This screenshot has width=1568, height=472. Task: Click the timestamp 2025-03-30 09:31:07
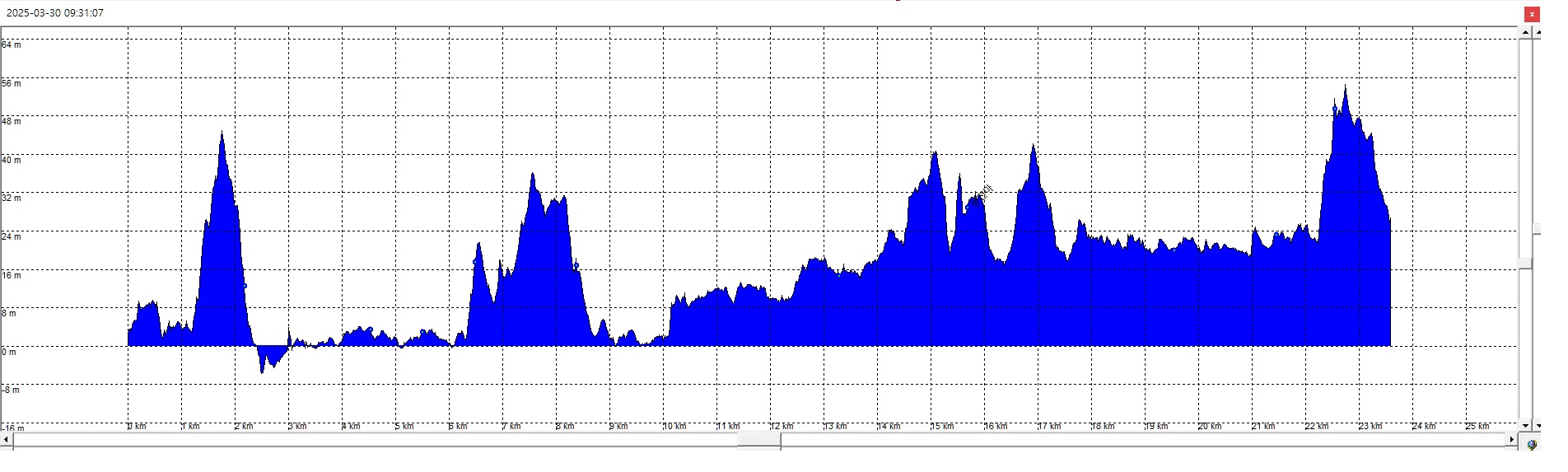pyautogui.click(x=54, y=13)
